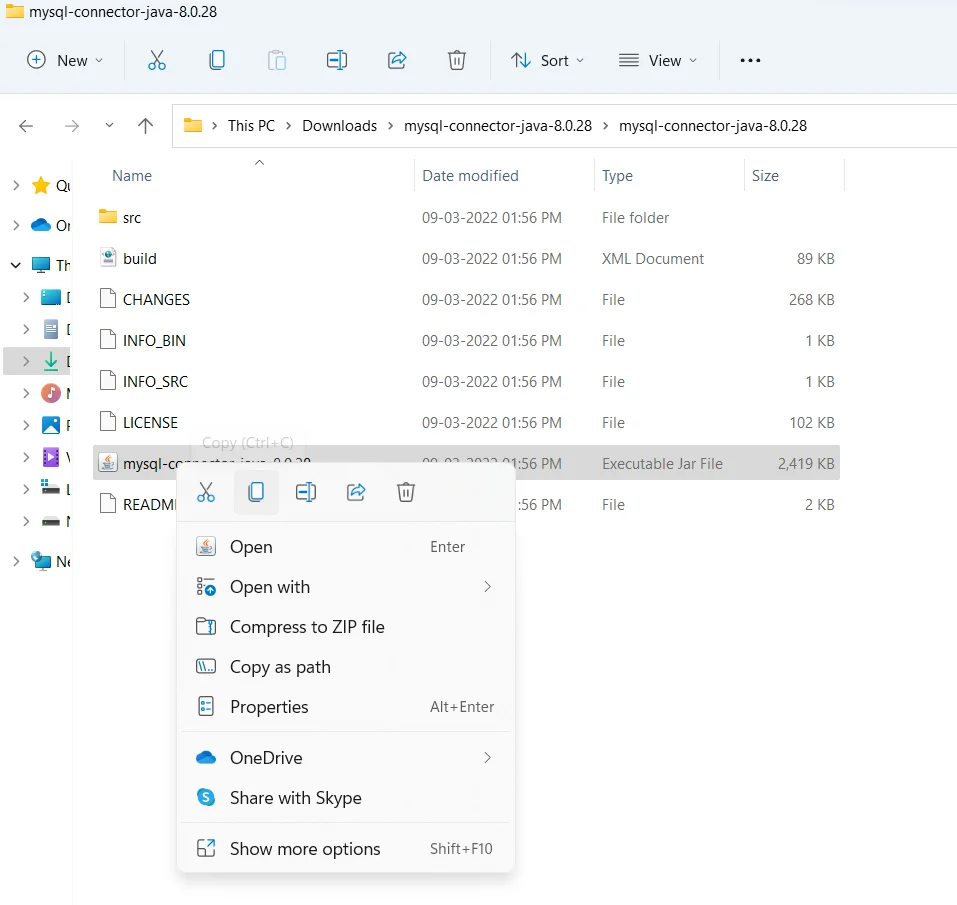Click the trash Delete icon in the context menu
The height and width of the screenshot is (905, 957).
pyautogui.click(x=406, y=492)
